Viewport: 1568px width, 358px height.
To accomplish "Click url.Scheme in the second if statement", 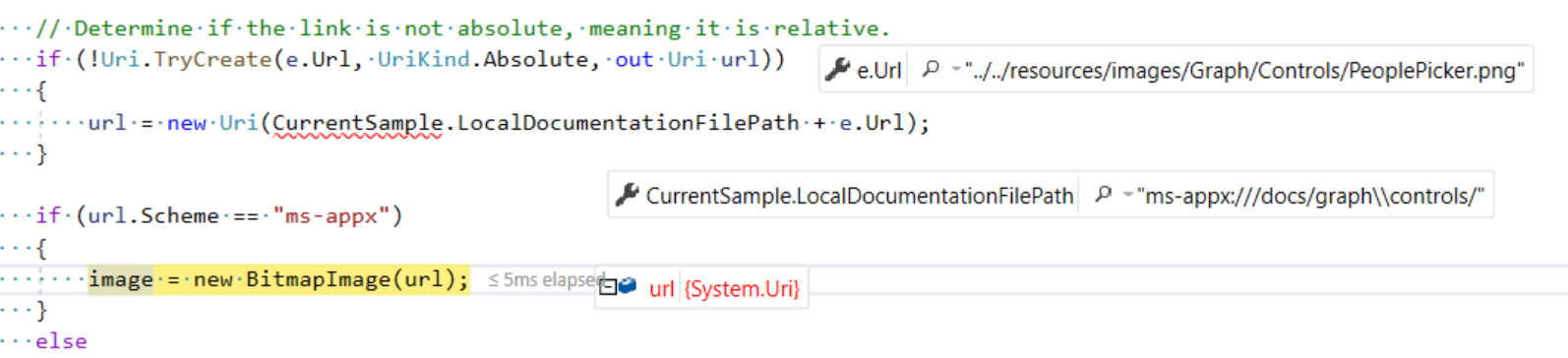I will tap(153, 215).
